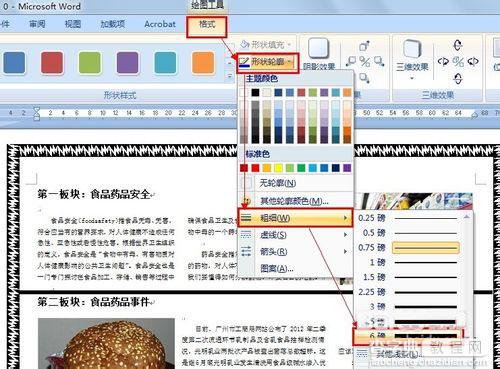Click the shape fill paint bucket icon

click(245, 44)
